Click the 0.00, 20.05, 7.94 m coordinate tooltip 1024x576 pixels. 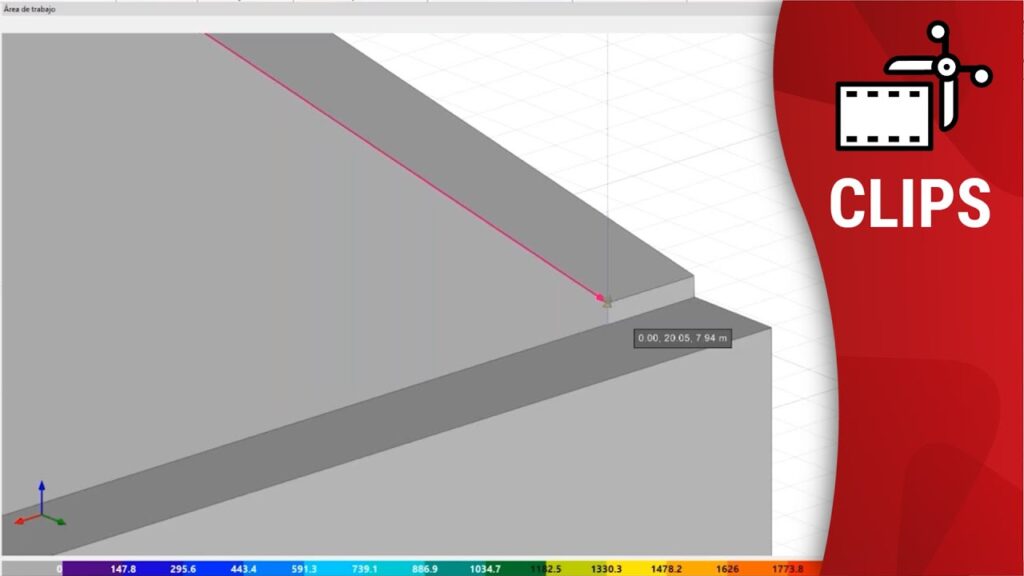[x=683, y=339]
